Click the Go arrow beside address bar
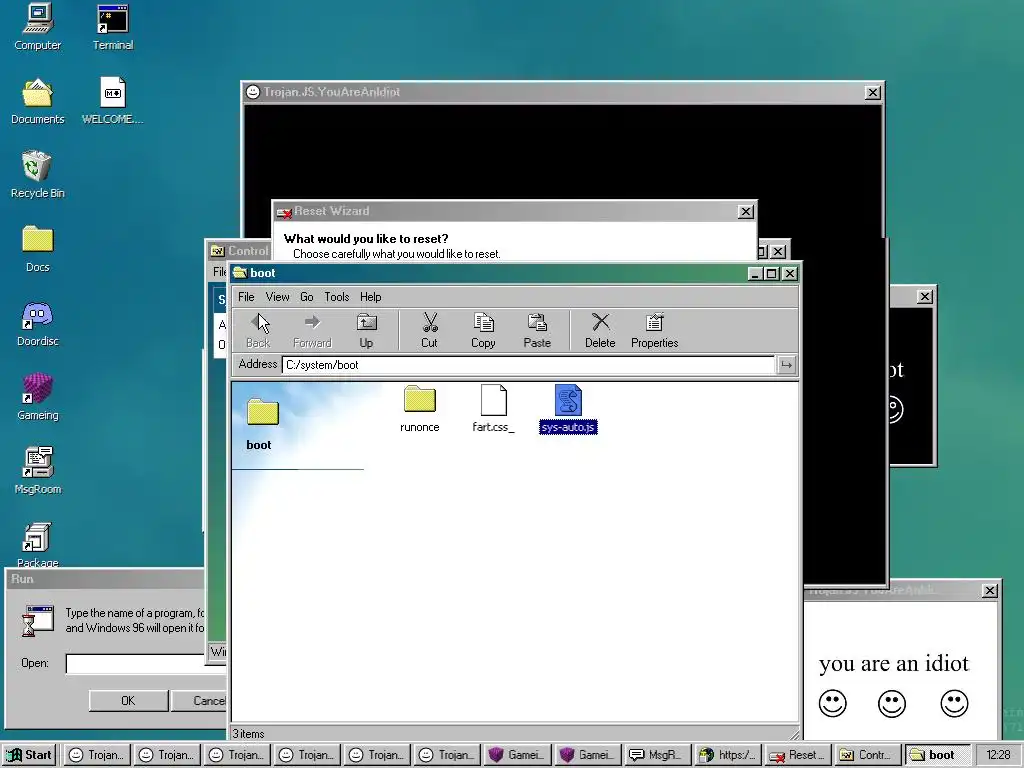 786,365
